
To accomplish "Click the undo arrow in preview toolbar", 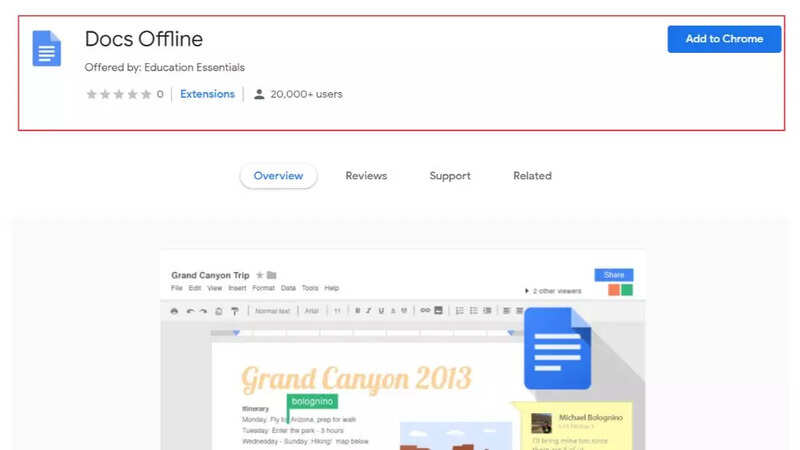I will point(190,311).
